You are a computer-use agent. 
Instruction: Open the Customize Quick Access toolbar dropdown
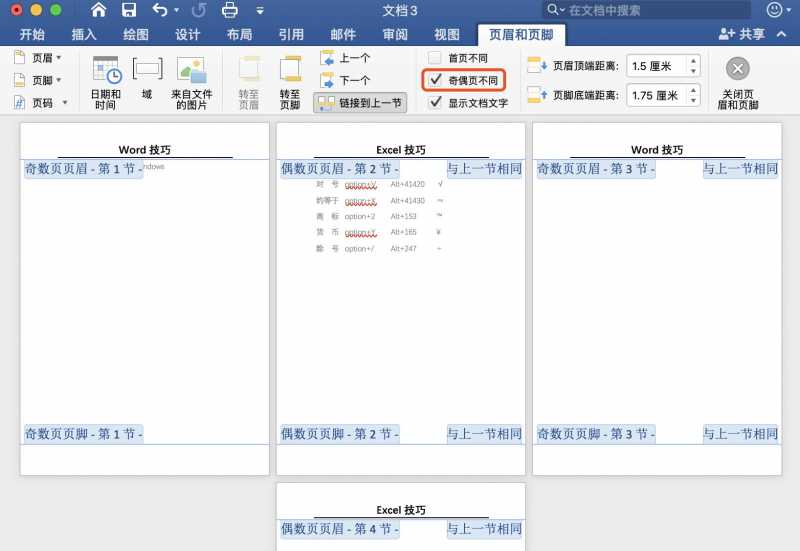260,10
